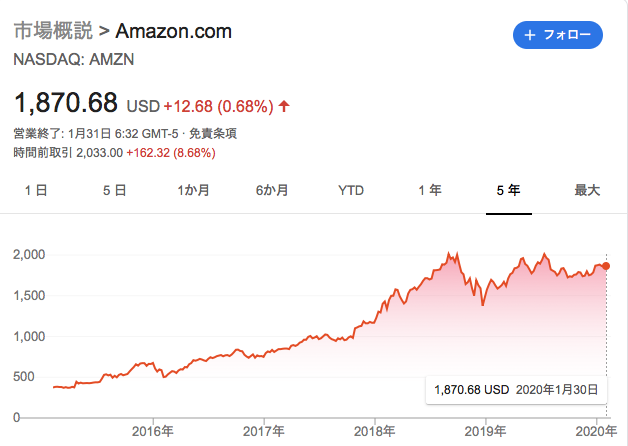Select the YTD range tab
The height and width of the screenshot is (446, 628).
[351, 190]
